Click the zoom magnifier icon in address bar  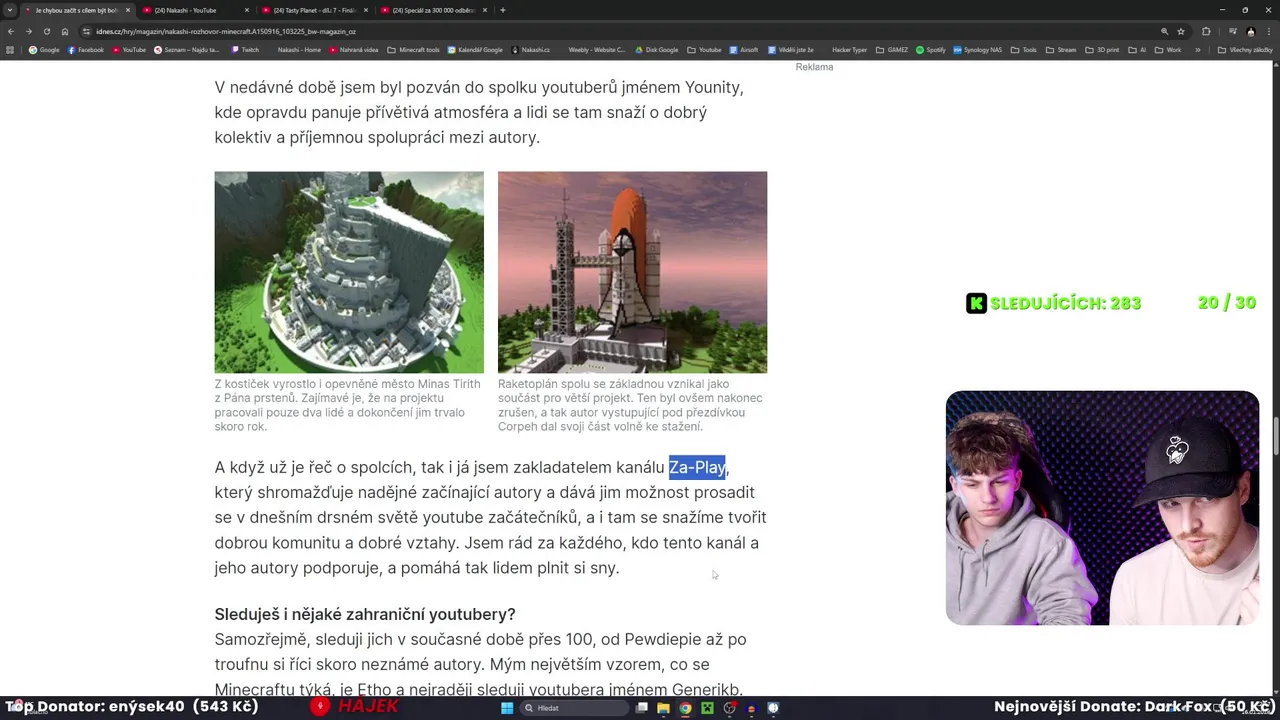click(x=1164, y=31)
